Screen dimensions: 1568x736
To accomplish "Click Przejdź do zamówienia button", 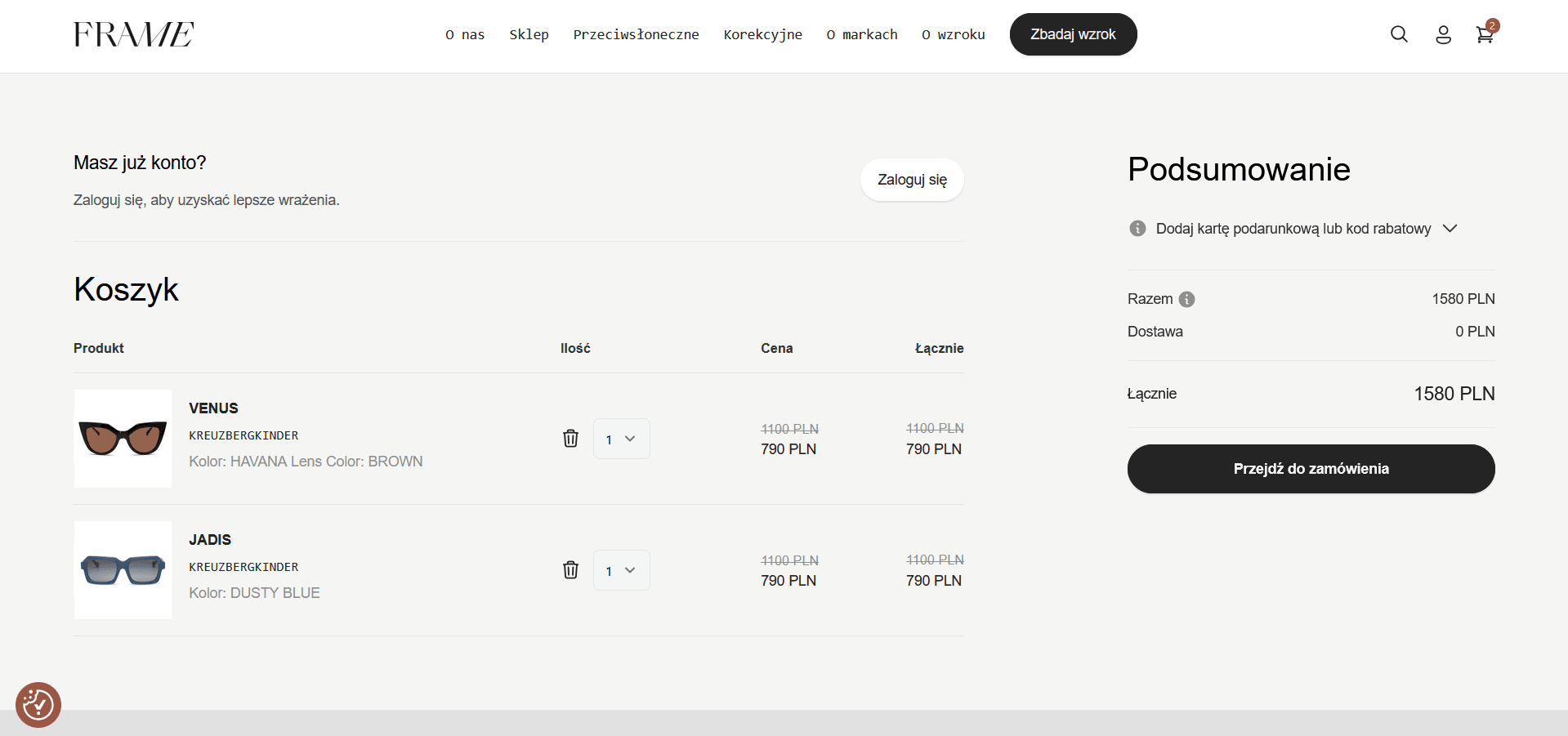I will [x=1311, y=469].
